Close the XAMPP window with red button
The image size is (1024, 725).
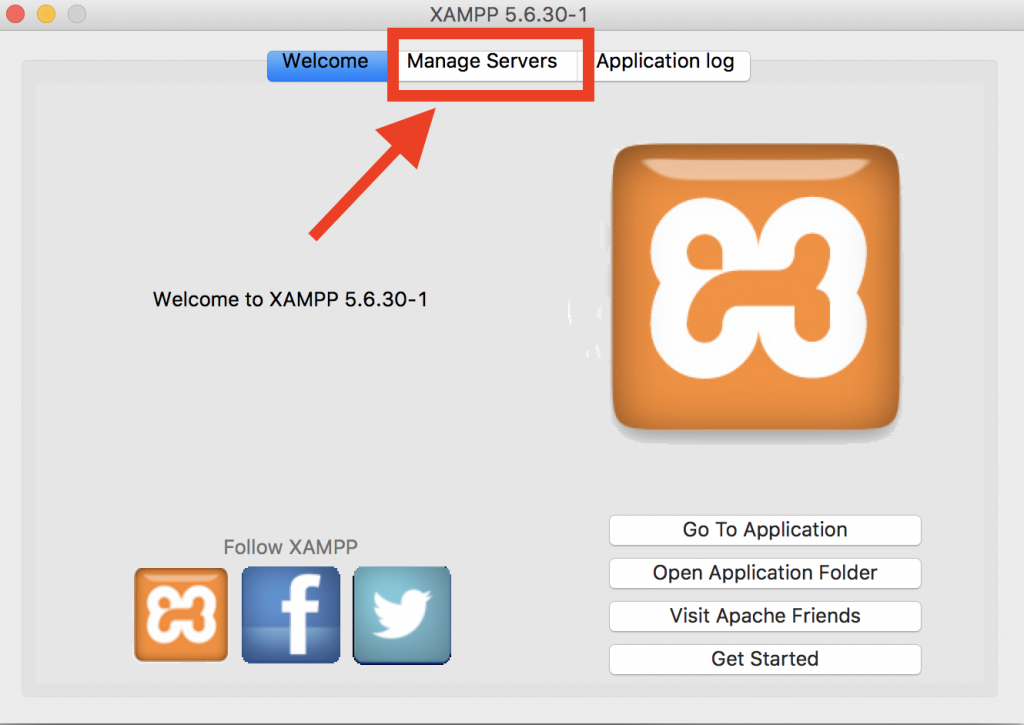click(15, 13)
